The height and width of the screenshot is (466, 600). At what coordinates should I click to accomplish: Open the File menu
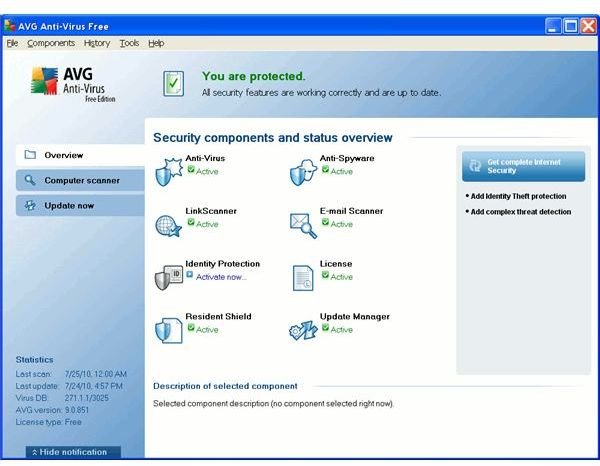click(12, 43)
